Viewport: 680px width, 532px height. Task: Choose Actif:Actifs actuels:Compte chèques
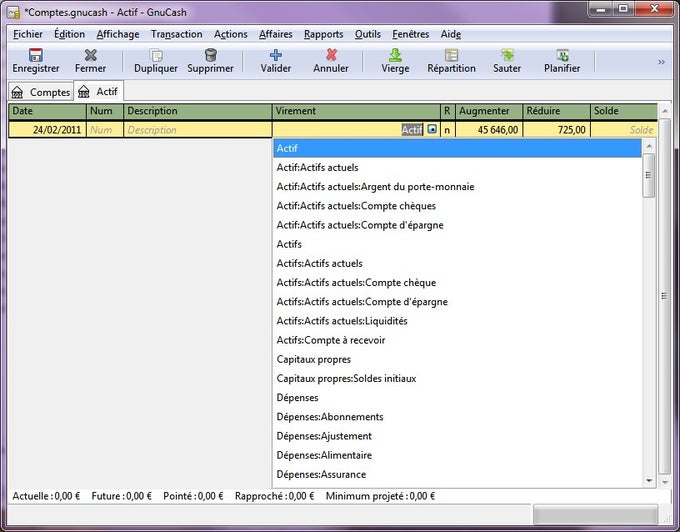(458, 206)
